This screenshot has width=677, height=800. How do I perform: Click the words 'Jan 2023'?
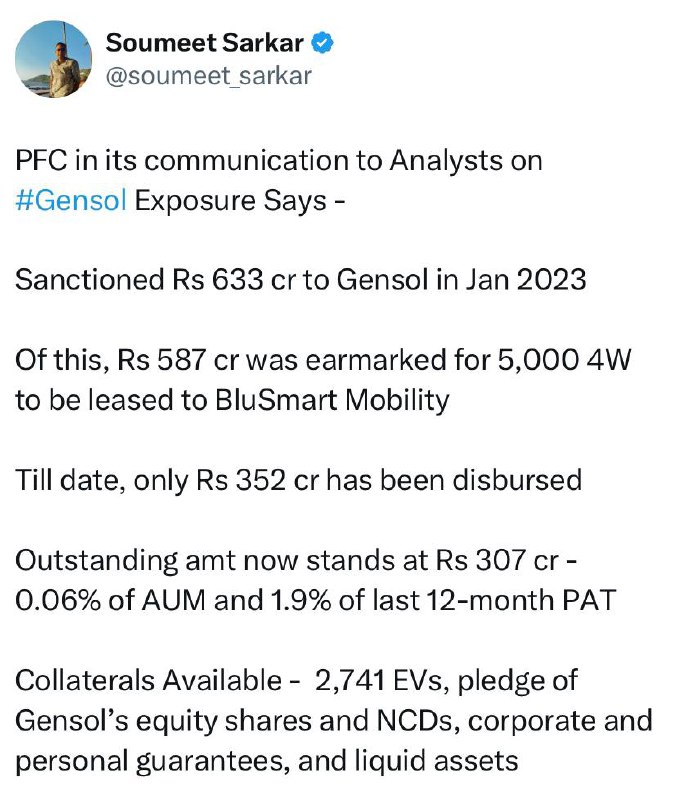coord(525,280)
